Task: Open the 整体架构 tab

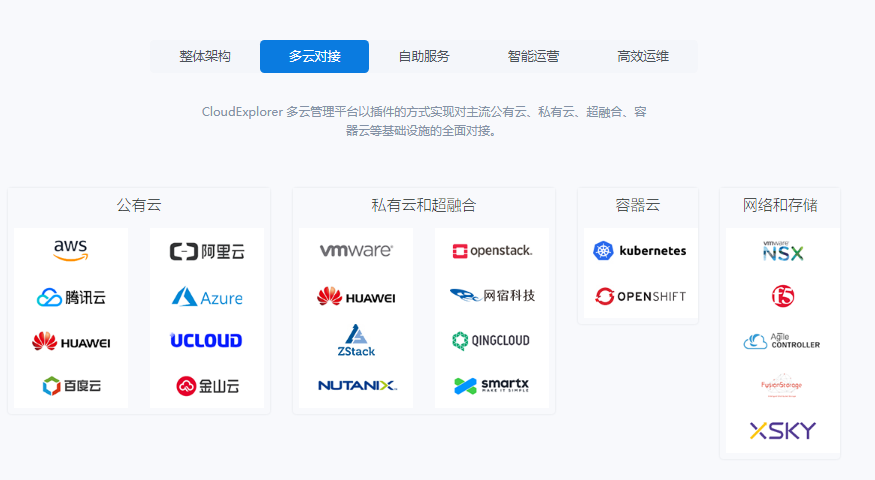Action: (x=205, y=56)
